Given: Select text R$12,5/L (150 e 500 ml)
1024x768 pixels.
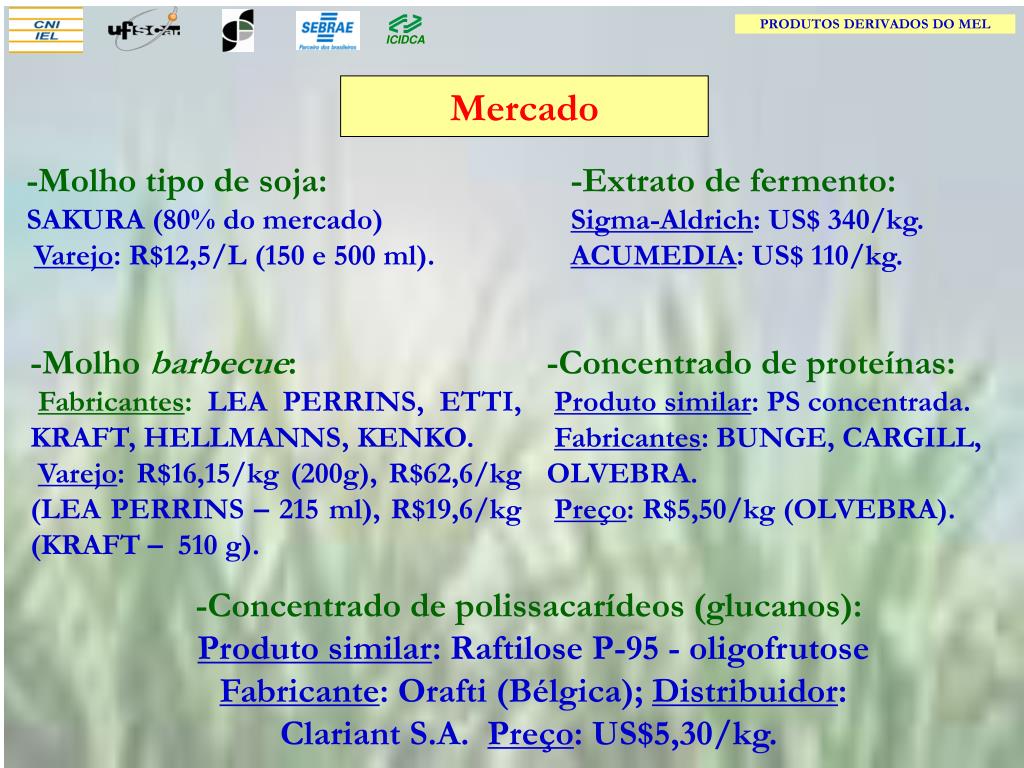Looking at the screenshot, I should click(281, 256).
